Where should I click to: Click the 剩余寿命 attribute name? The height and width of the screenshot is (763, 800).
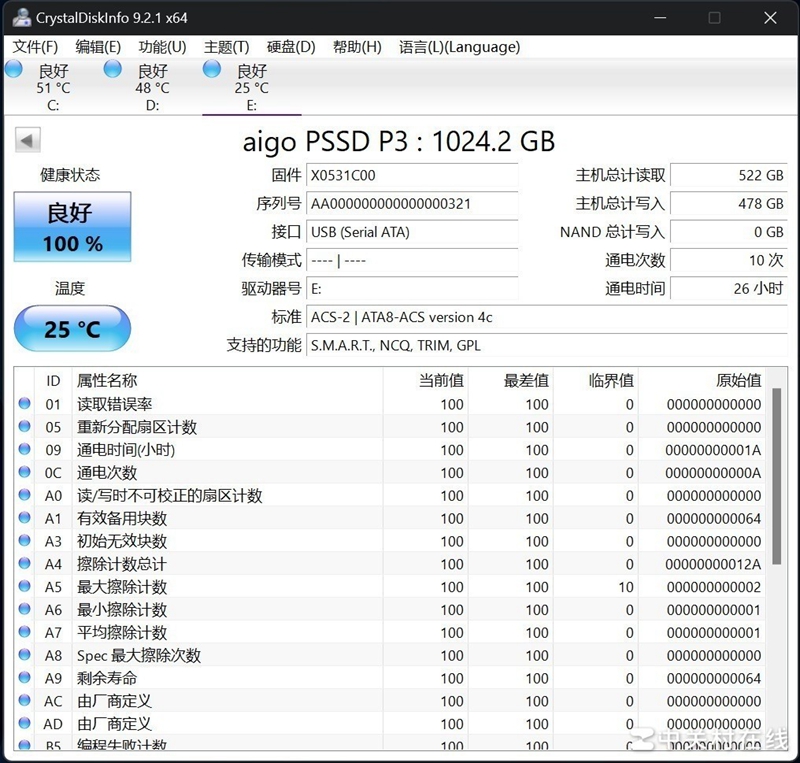click(x=107, y=678)
